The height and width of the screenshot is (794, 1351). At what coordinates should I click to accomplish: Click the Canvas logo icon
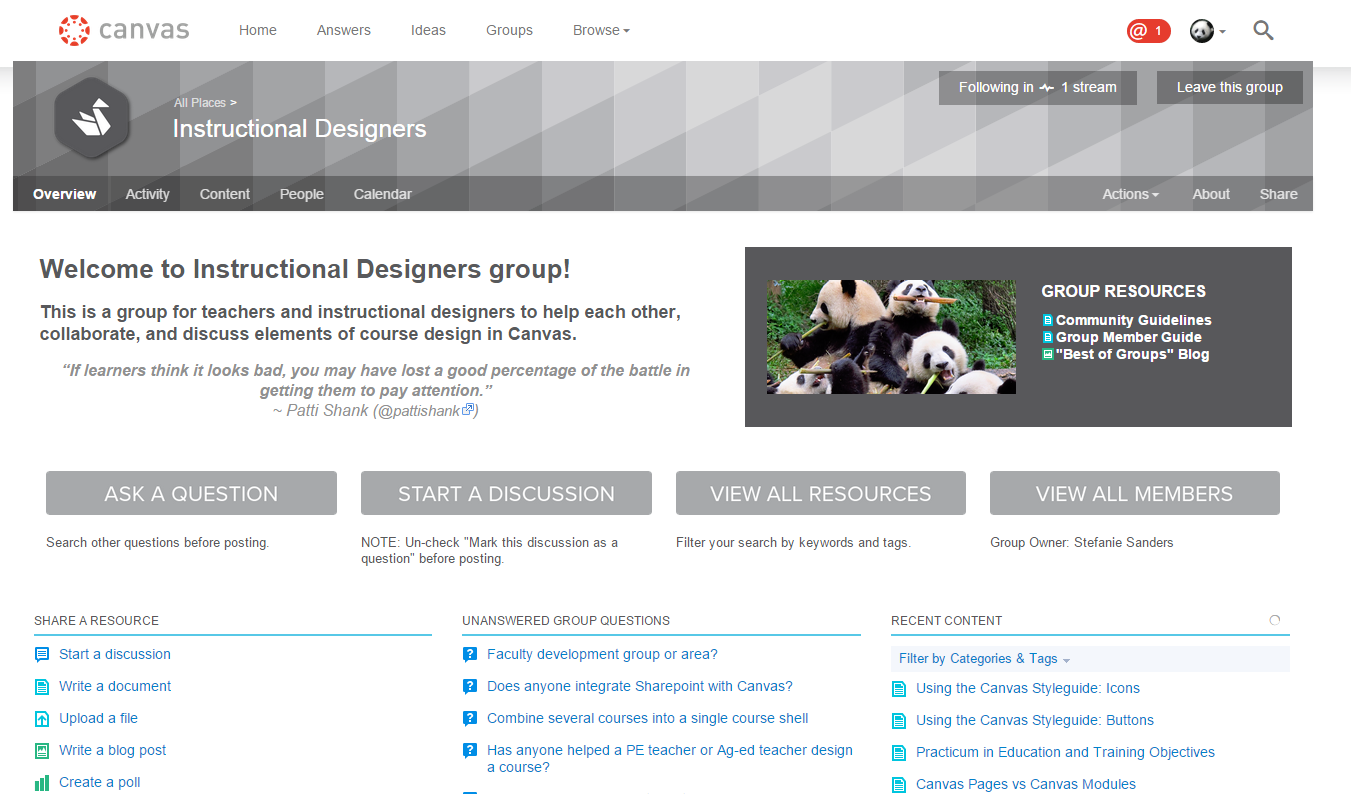tap(74, 31)
